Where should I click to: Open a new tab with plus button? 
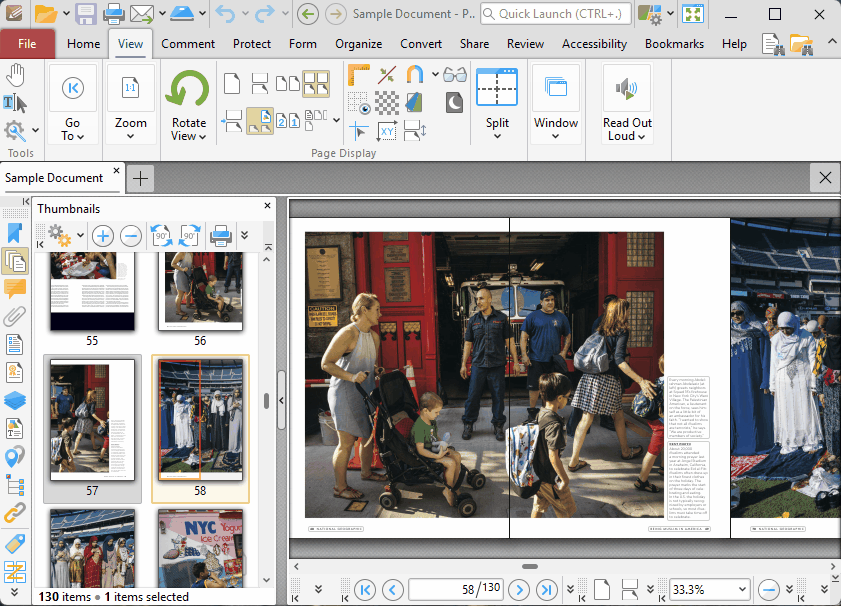click(x=142, y=178)
